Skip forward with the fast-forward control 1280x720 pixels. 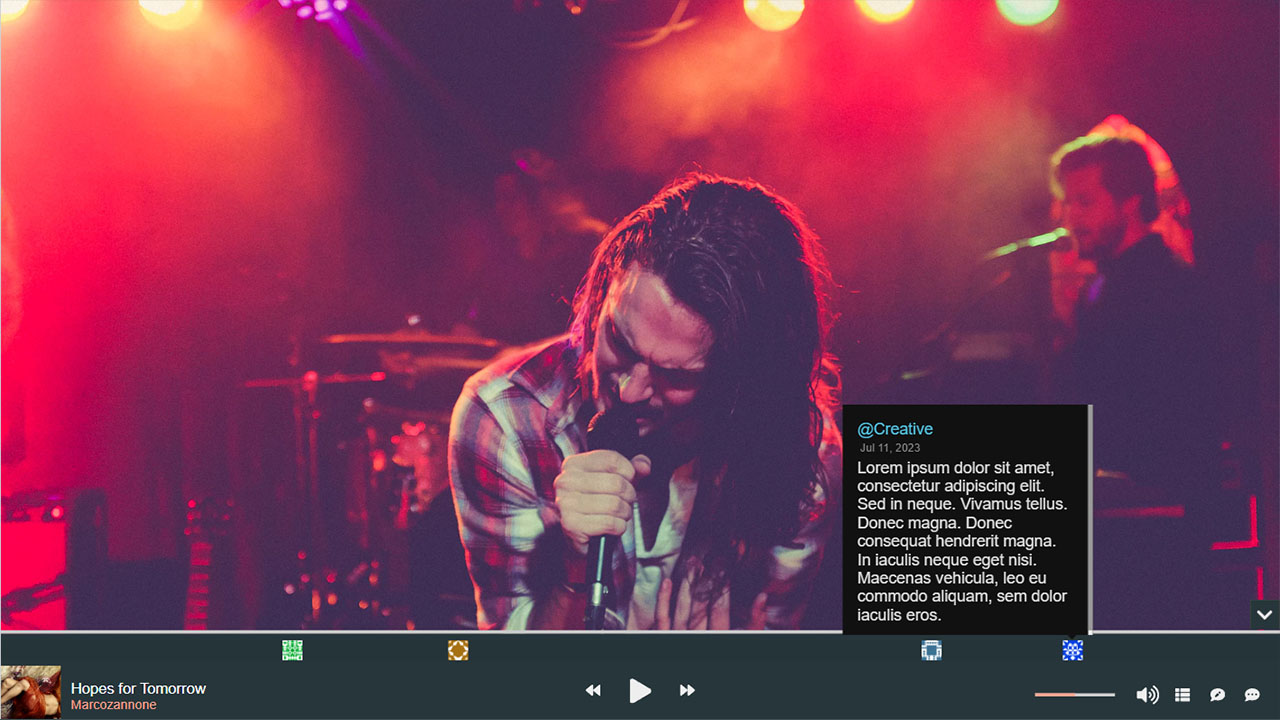coord(687,690)
